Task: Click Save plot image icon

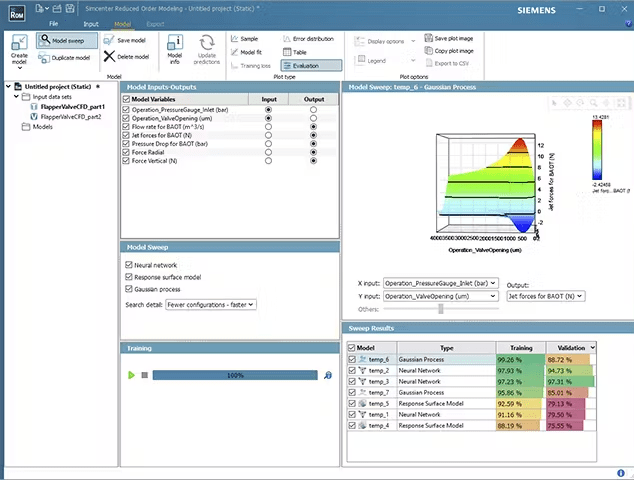Action: pyautogui.click(x=428, y=38)
